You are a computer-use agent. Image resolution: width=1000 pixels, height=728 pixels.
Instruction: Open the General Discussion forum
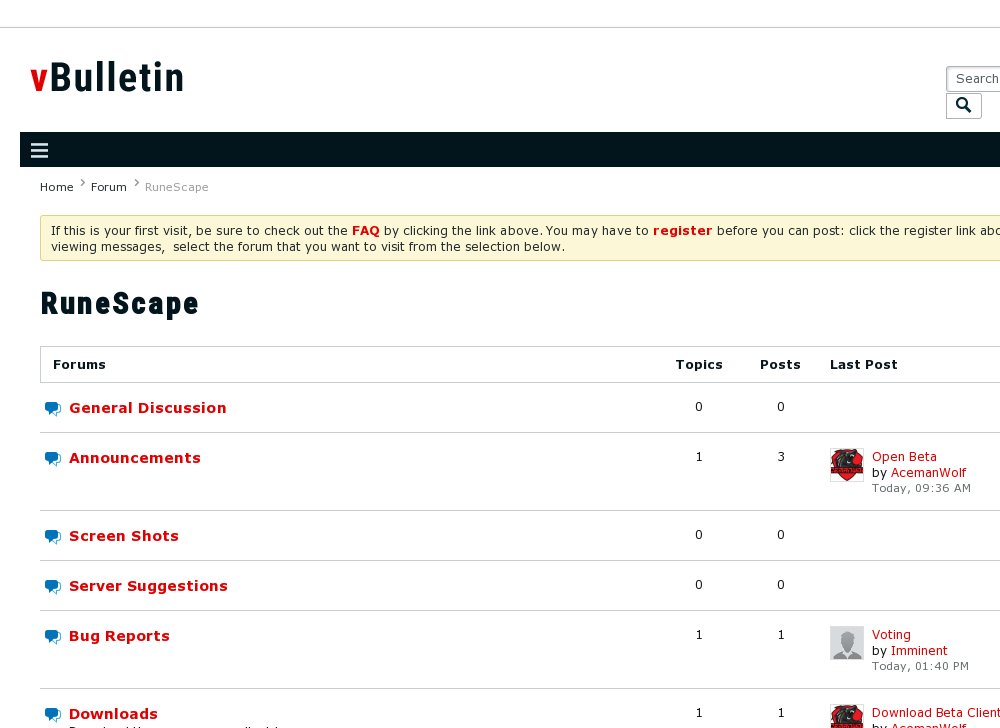147,408
